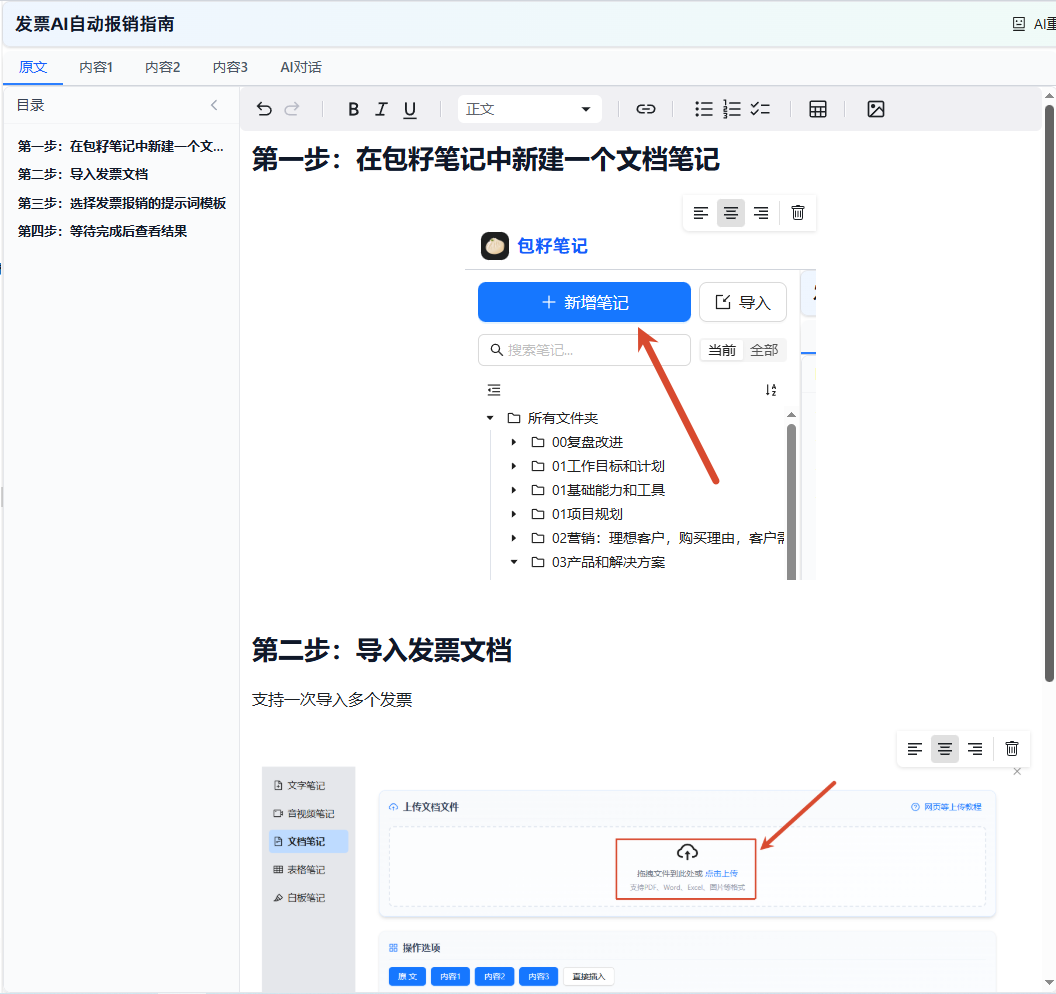This screenshot has height=994, width=1056.
Task: Click the 内容2 blue operation button
Action: click(x=494, y=976)
